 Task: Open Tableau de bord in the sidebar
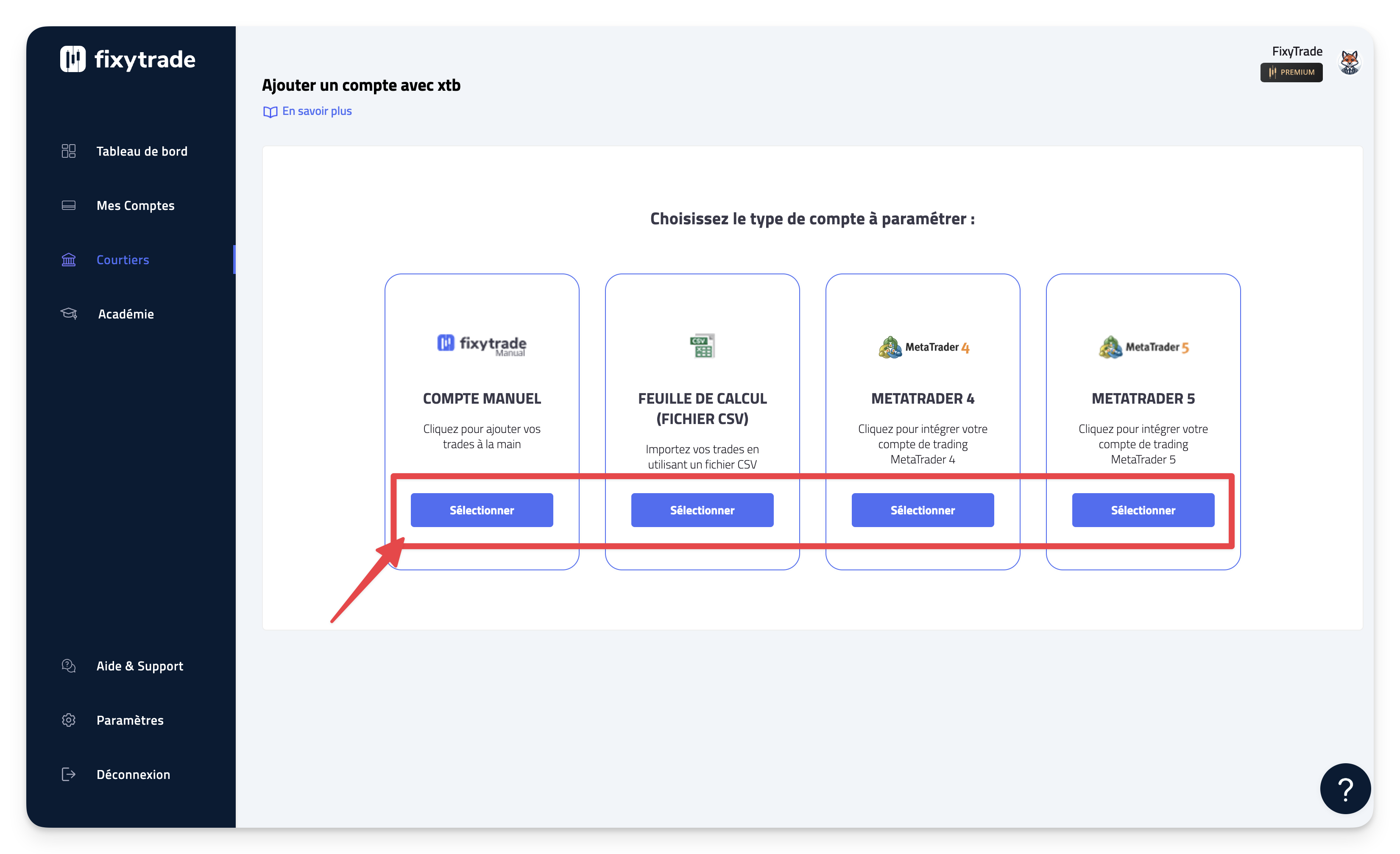click(142, 151)
